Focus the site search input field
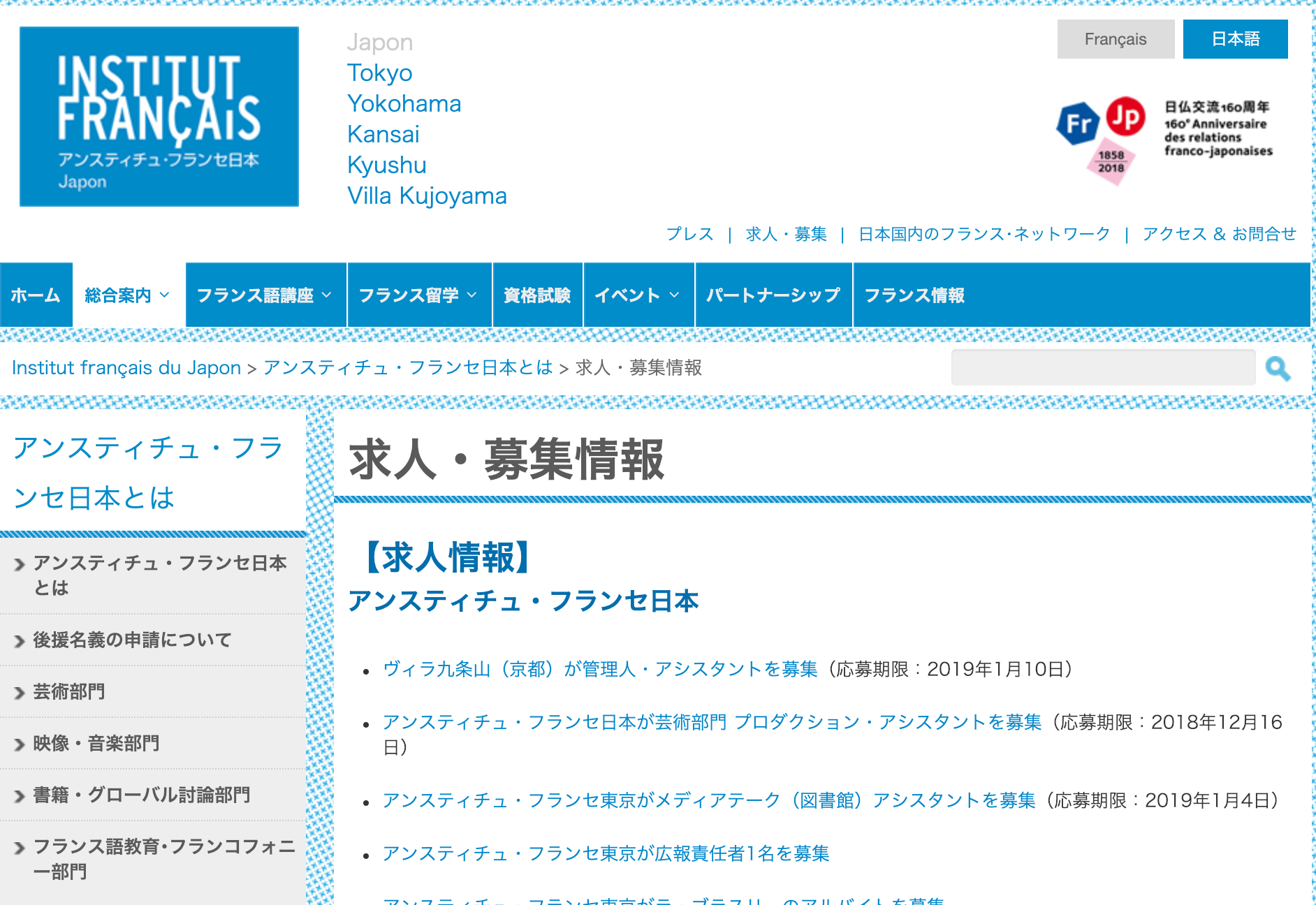Viewport: 1316px width, 905px height. [1103, 367]
